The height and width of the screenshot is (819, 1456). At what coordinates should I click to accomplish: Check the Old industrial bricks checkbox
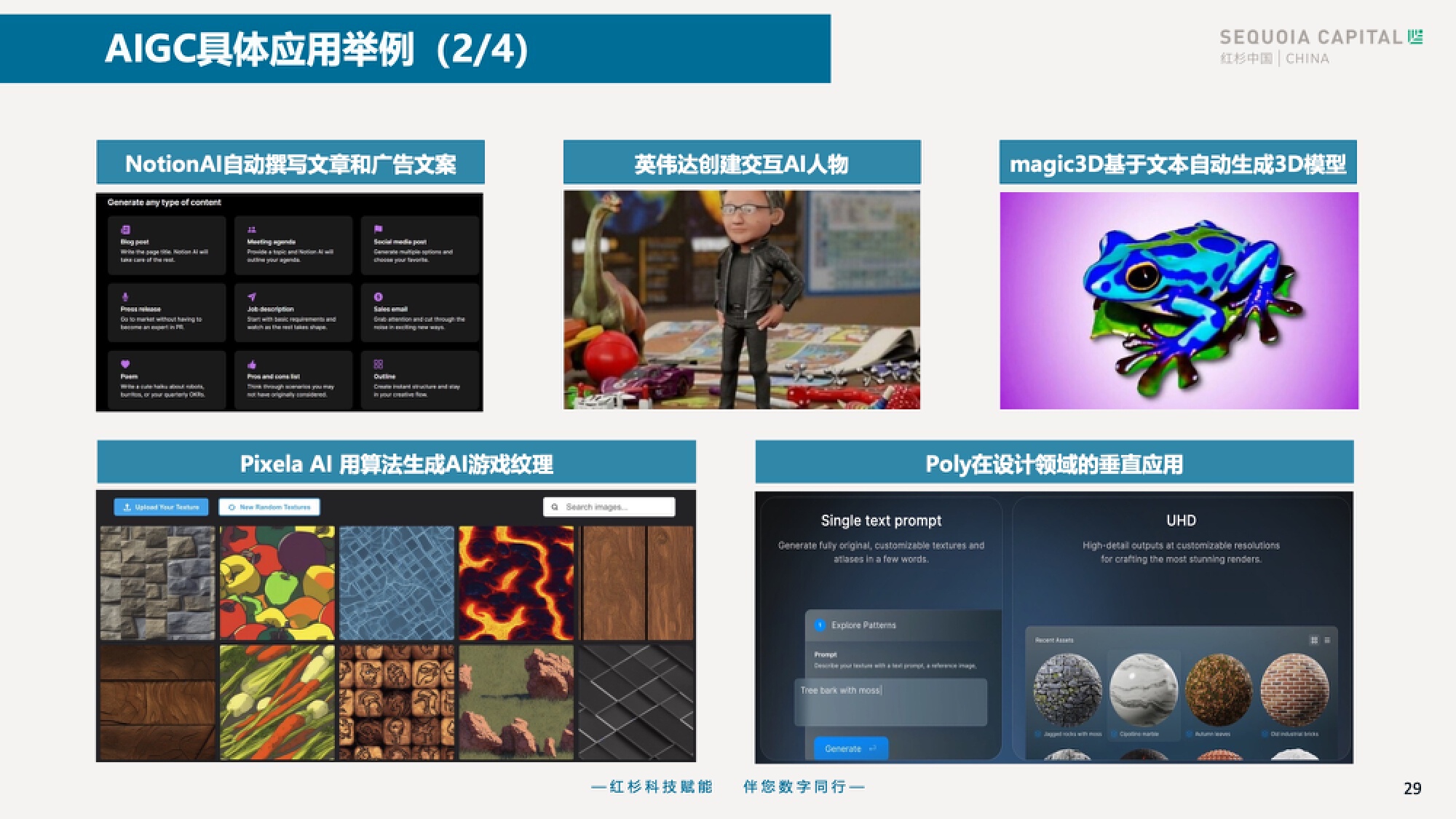(1265, 735)
